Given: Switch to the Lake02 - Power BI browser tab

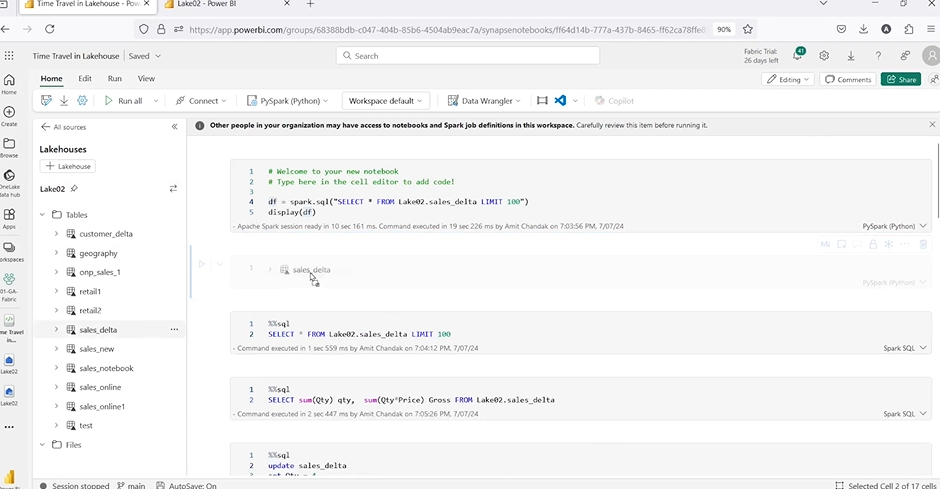Looking at the screenshot, I should pyautogui.click(x=226, y=4).
